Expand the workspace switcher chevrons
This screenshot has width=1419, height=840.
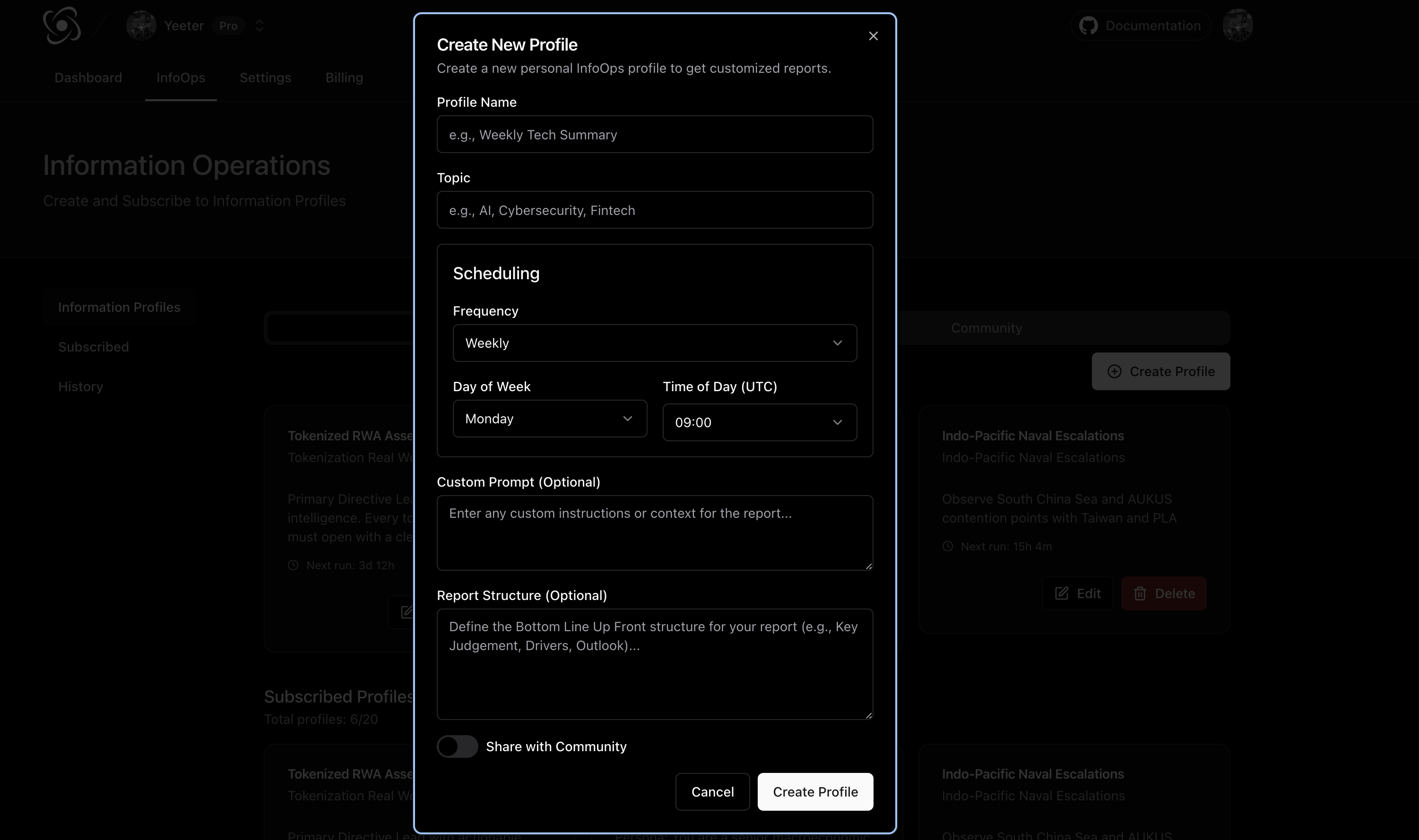point(260,26)
